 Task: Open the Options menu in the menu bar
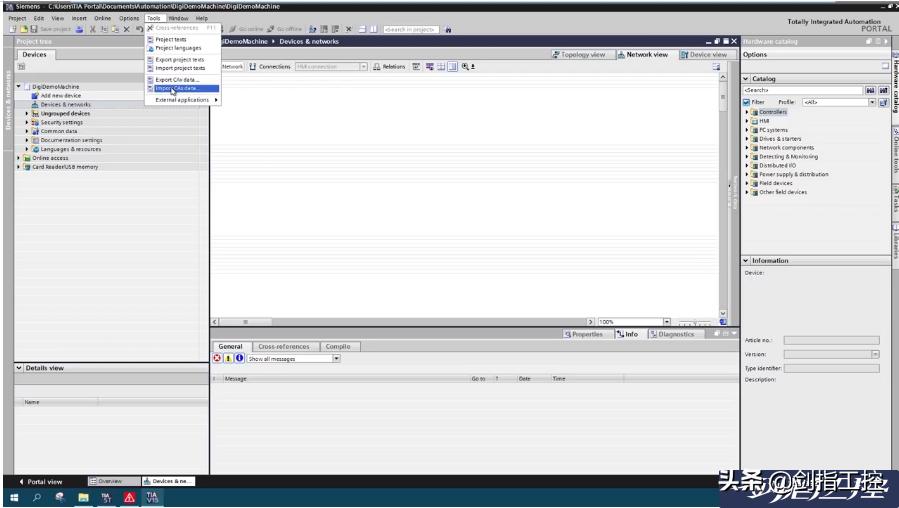[129, 18]
